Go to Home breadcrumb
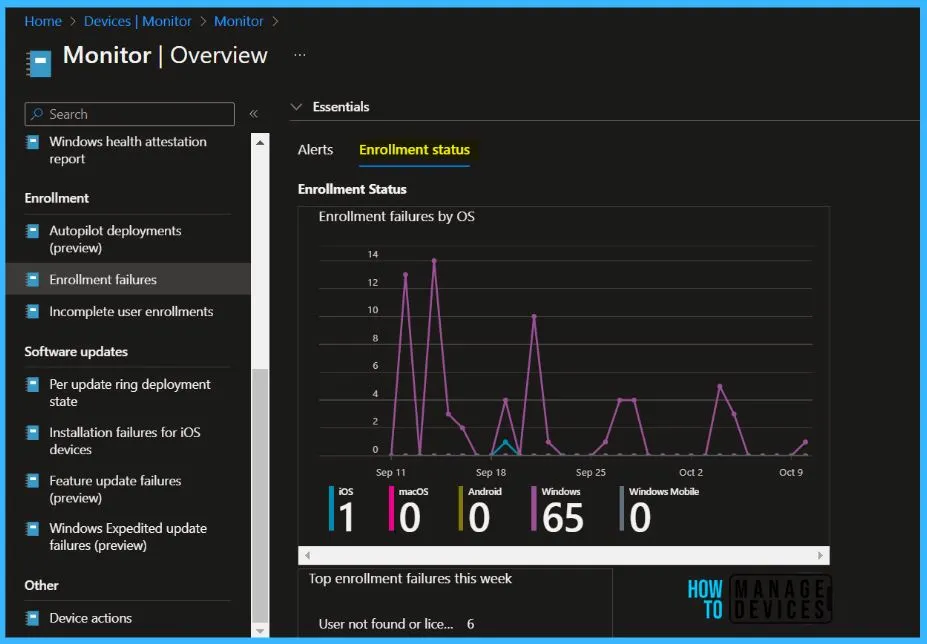 coord(43,21)
